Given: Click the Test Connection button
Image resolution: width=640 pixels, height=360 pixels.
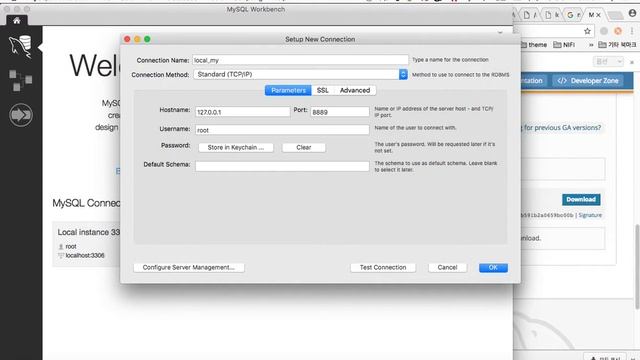Looking at the screenshot, I should tap(383, 267).
